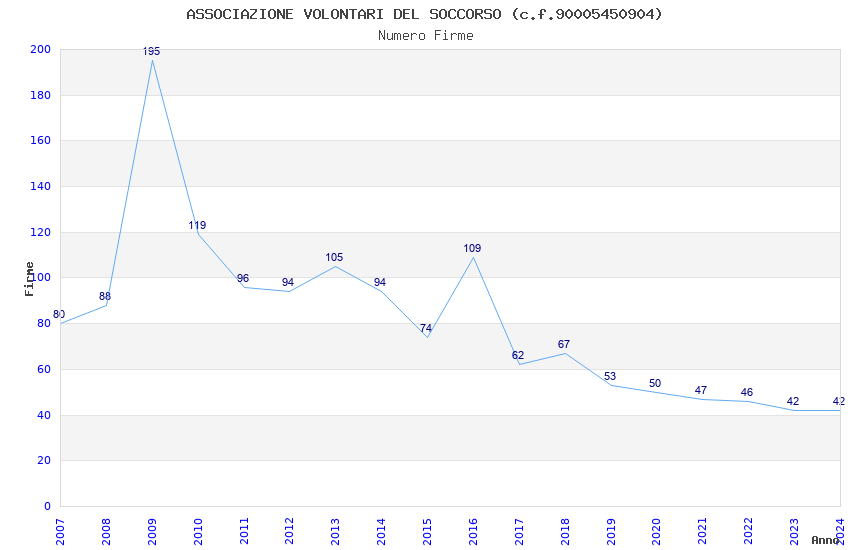The image size is (850, 550).
Task: Click the y-axis tick label 20
Action: tap(44, 461)
